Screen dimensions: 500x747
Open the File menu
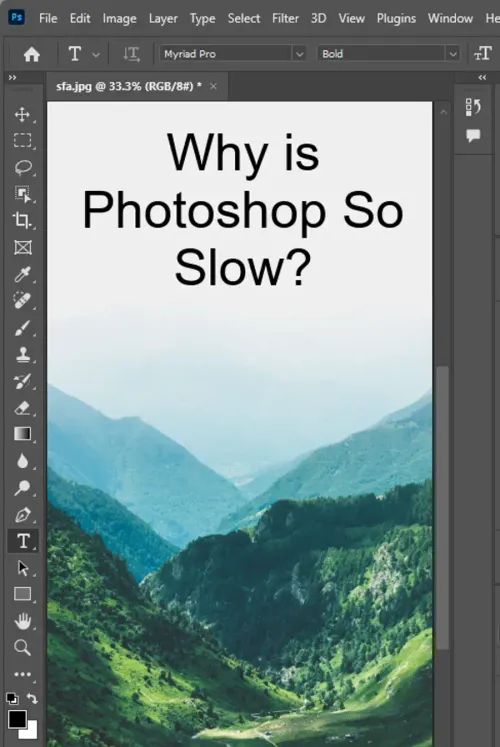point(48,19)
